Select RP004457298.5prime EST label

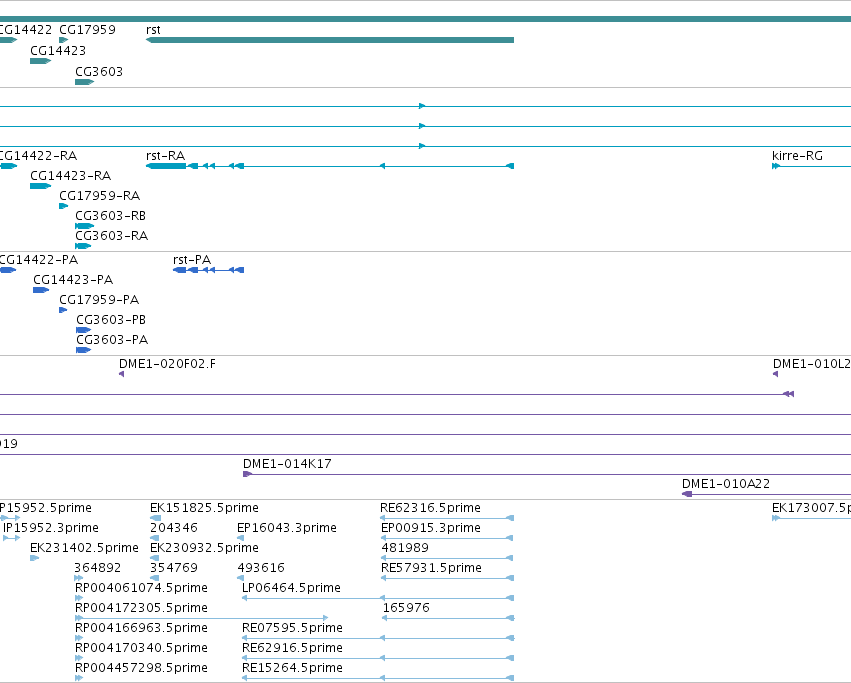[141, 668]
